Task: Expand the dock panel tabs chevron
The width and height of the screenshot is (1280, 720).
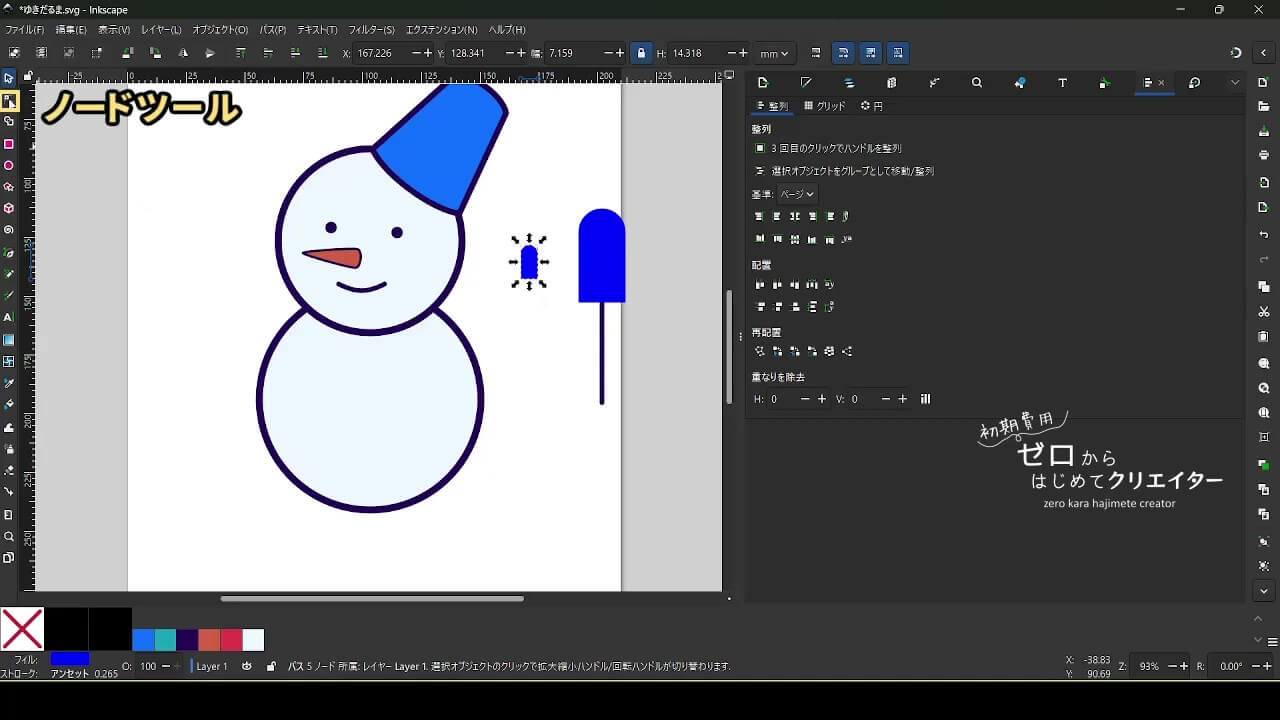Action: (x=1235, y=83)
